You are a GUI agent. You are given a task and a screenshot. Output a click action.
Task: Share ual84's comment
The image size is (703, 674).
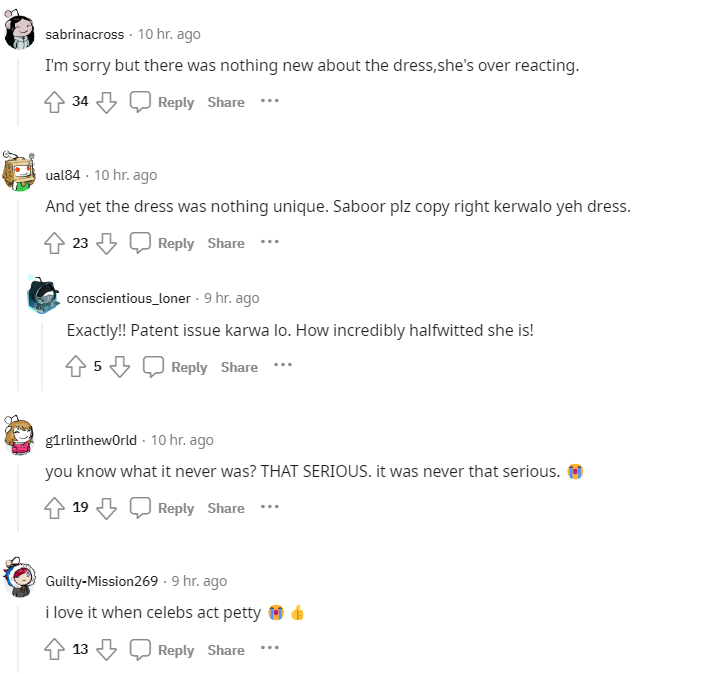[x=226, y=243]
